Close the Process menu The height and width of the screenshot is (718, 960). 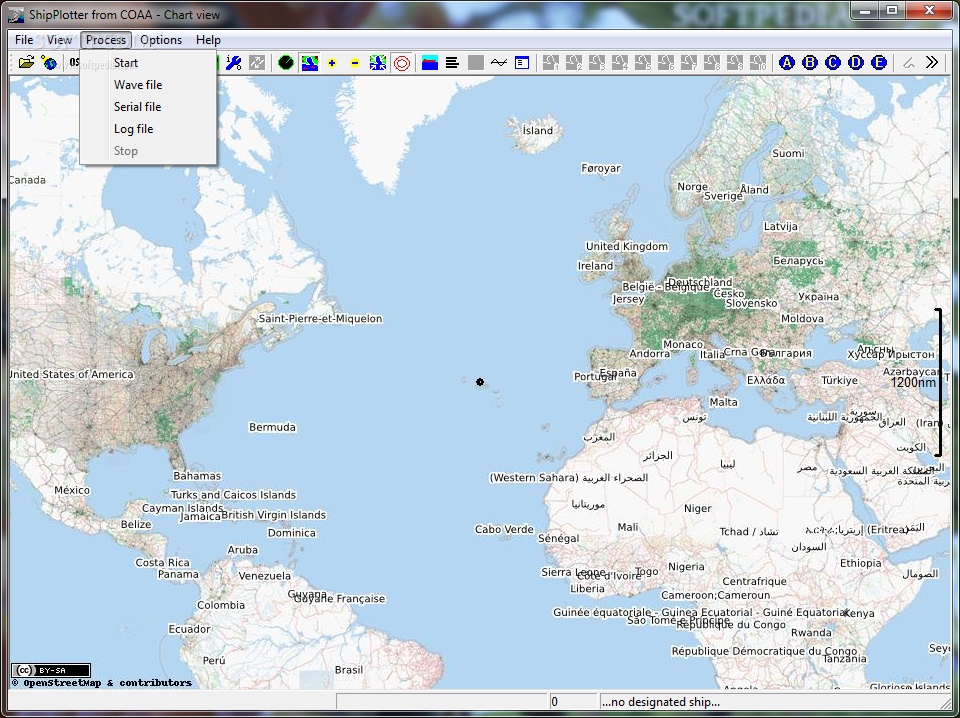(x=106, y=40)
